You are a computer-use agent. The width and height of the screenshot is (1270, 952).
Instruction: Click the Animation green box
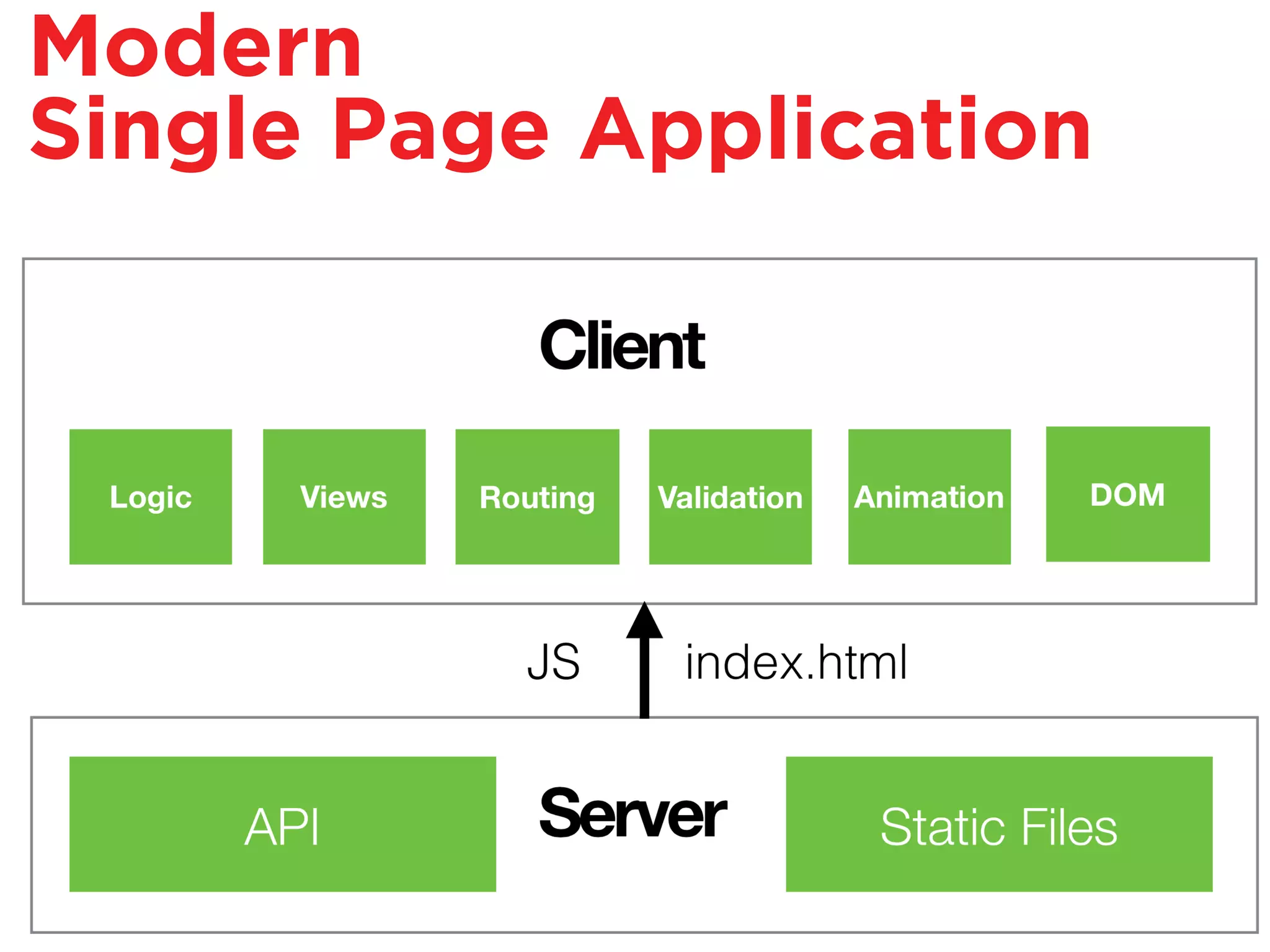(x=929, y=496)
